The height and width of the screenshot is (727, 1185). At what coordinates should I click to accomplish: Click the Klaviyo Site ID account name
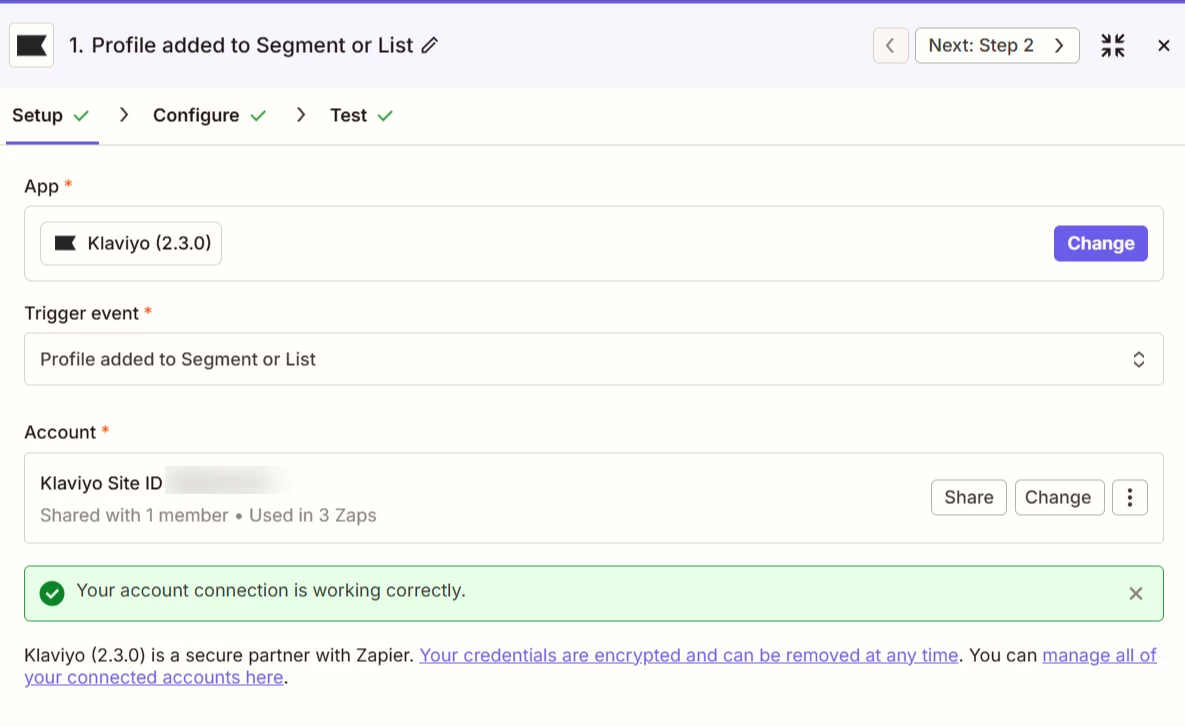pos(101,484)
